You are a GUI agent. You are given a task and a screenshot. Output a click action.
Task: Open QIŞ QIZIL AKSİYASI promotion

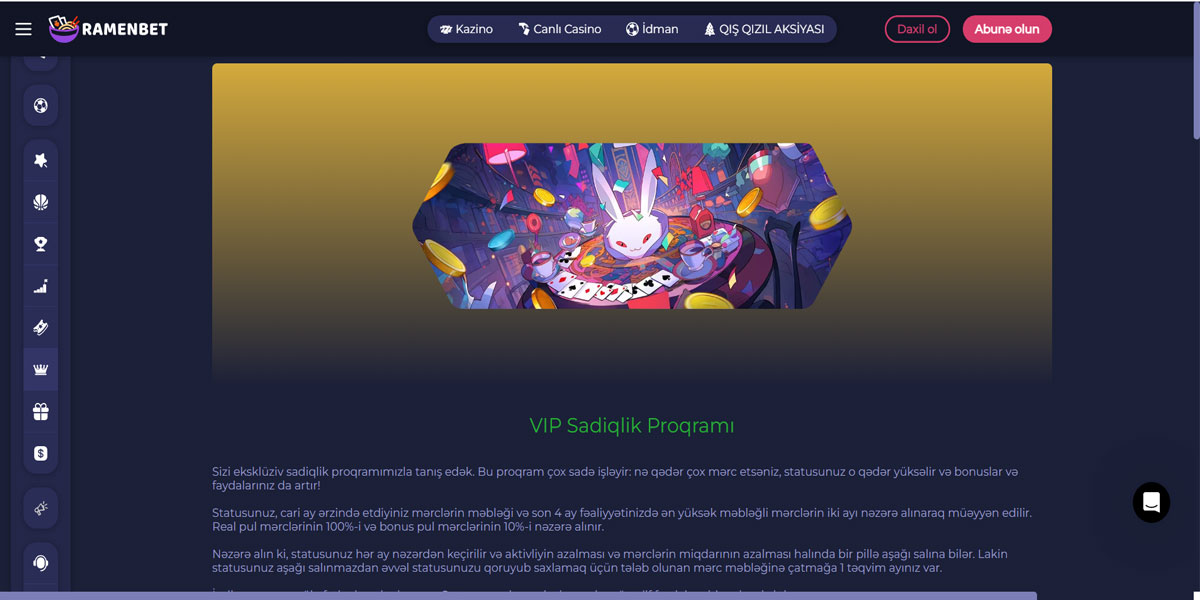(764, 29)
